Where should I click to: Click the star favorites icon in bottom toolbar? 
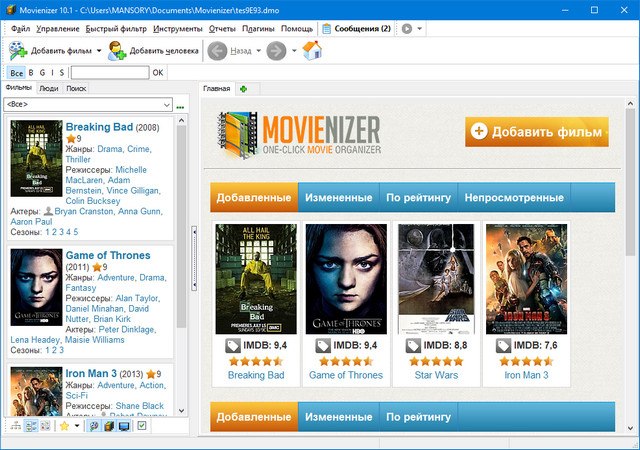point(64,426)
